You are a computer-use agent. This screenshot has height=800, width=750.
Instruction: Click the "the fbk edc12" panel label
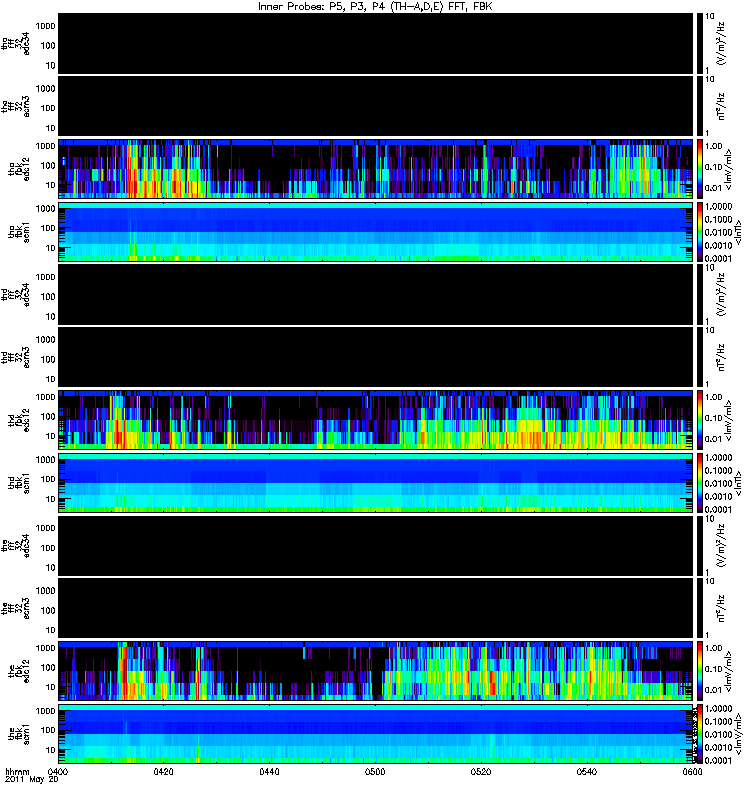[19, 671]
